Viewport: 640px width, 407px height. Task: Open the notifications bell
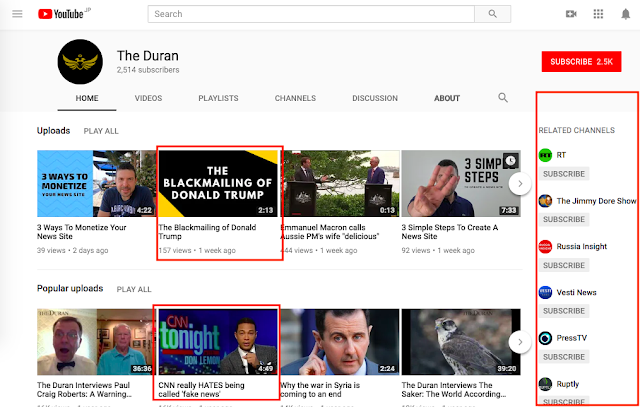(x=625, y=14)
